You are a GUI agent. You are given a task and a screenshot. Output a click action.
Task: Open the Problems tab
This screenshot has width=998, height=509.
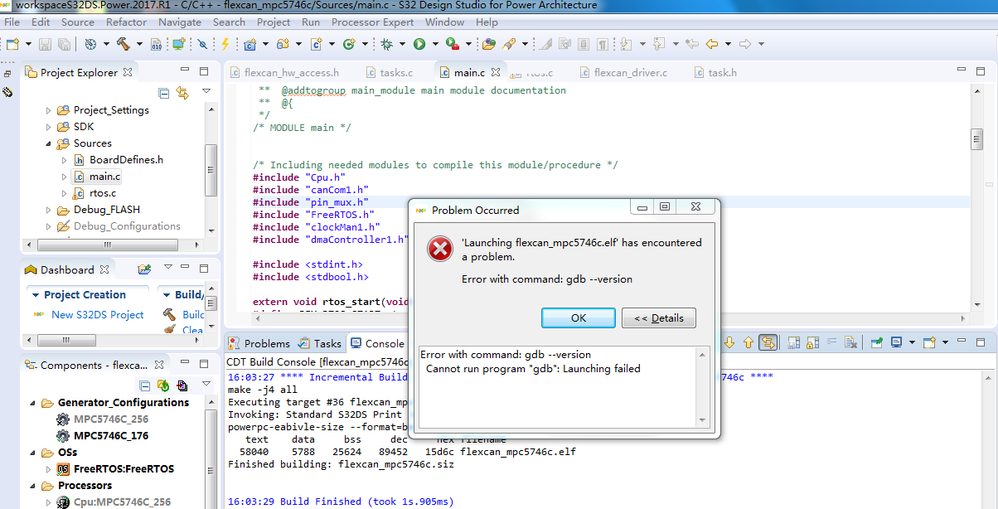coord(259,344)
